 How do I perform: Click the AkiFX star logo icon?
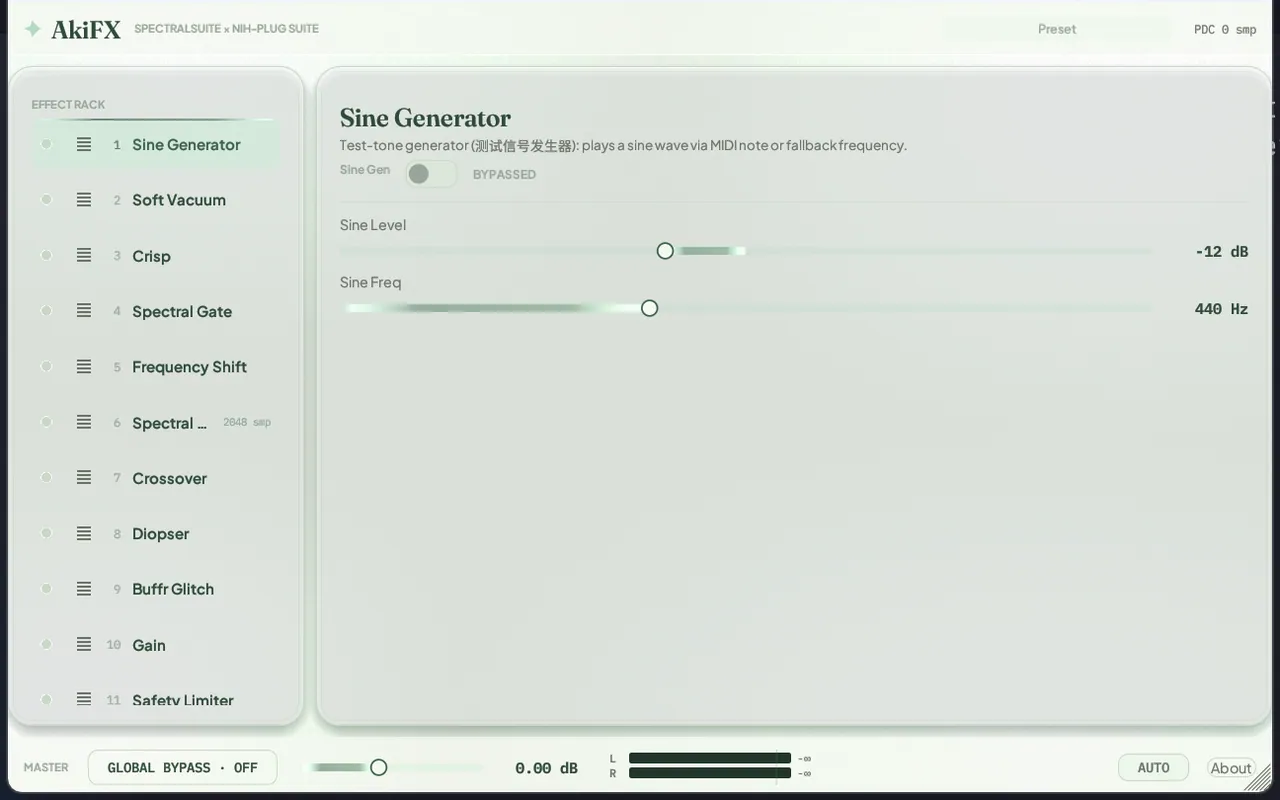(x=33, y=29)
